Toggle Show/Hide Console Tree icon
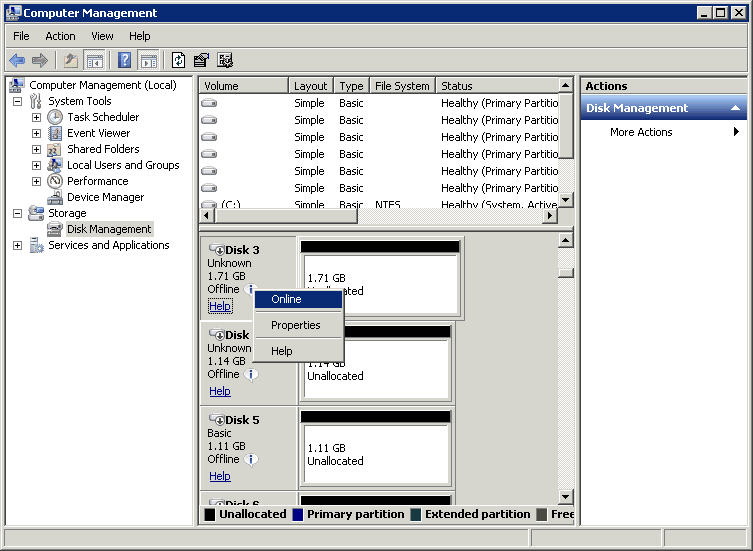The width and height of the screenshot is (753, 551). coord(95,61)
